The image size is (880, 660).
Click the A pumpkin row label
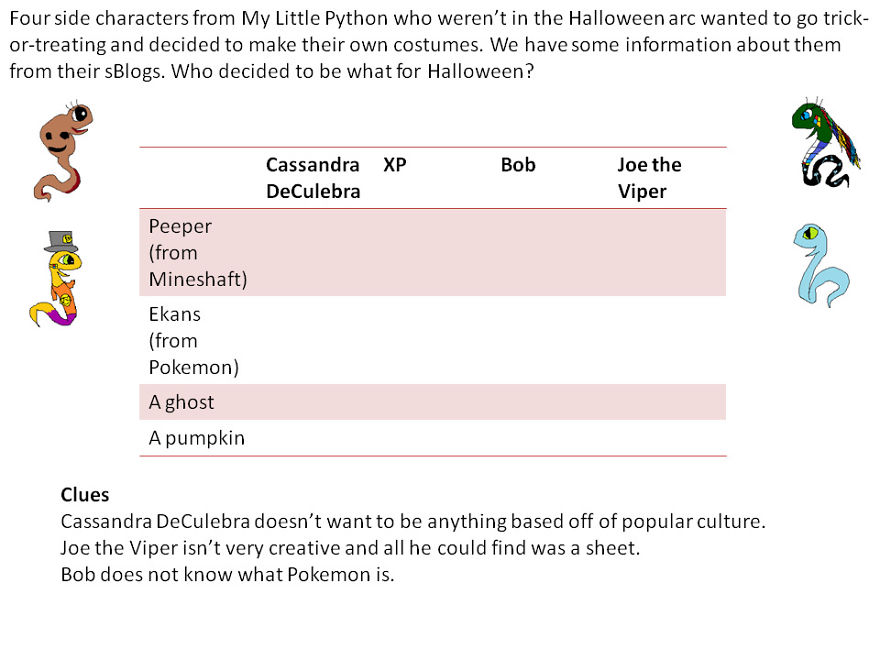click(196, 438)
